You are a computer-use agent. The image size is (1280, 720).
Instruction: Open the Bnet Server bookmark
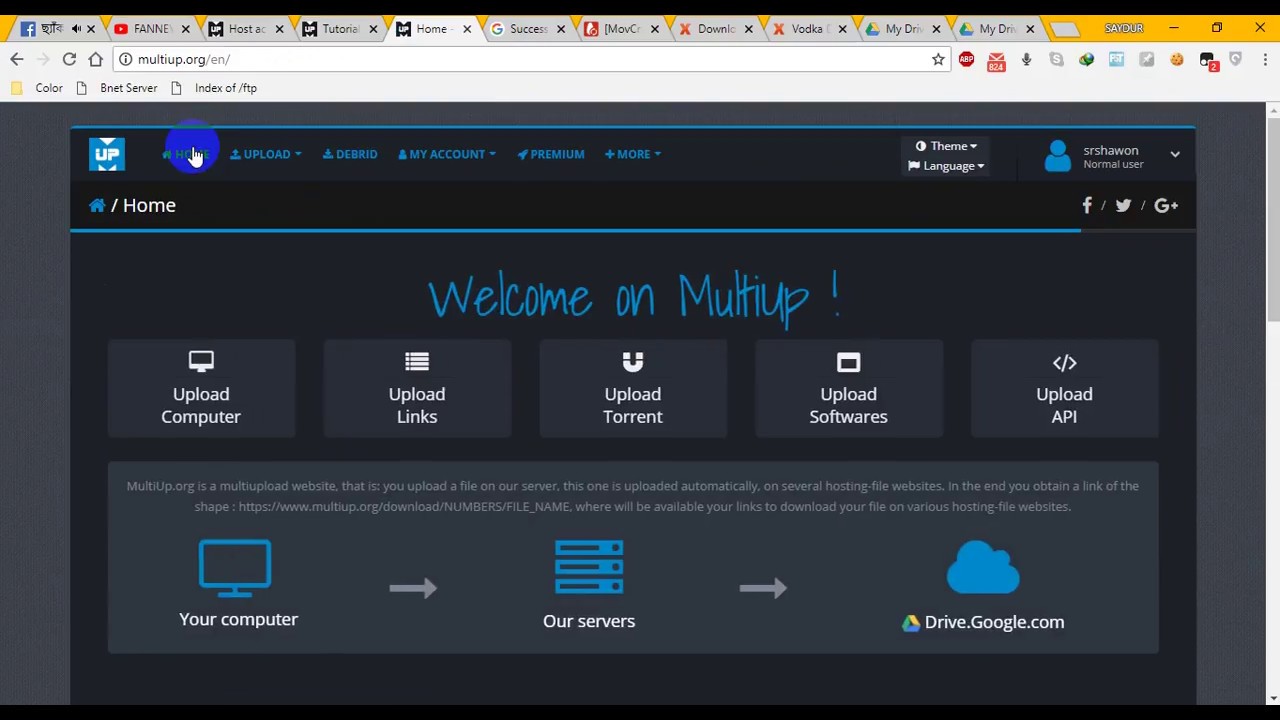(x=117, y=88)
